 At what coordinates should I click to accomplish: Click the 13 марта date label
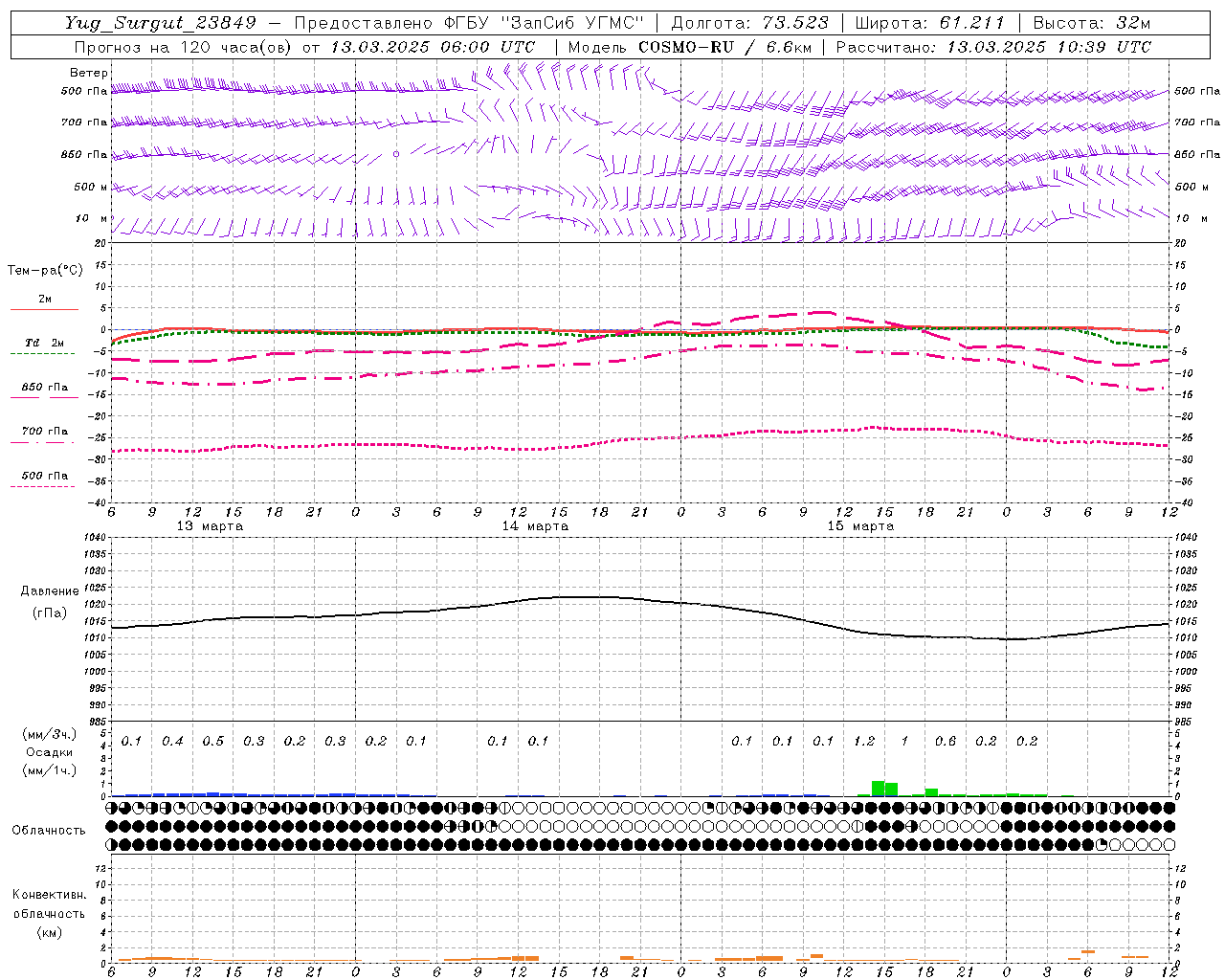click(210, 526)
